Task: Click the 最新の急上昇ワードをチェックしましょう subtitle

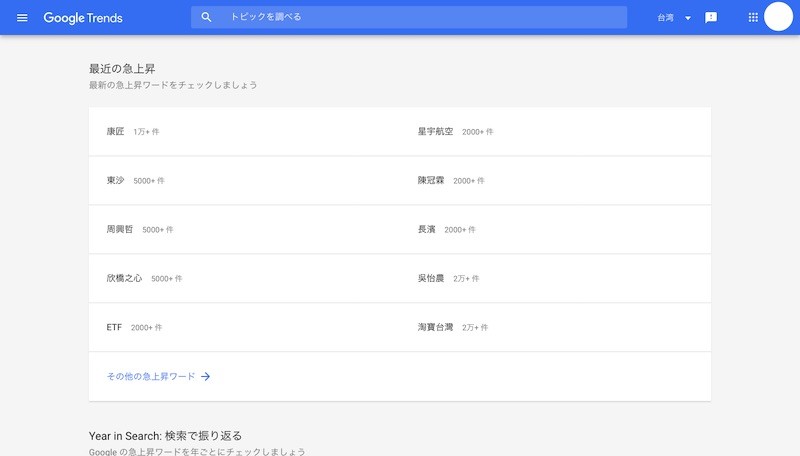Action: [173, 85]
